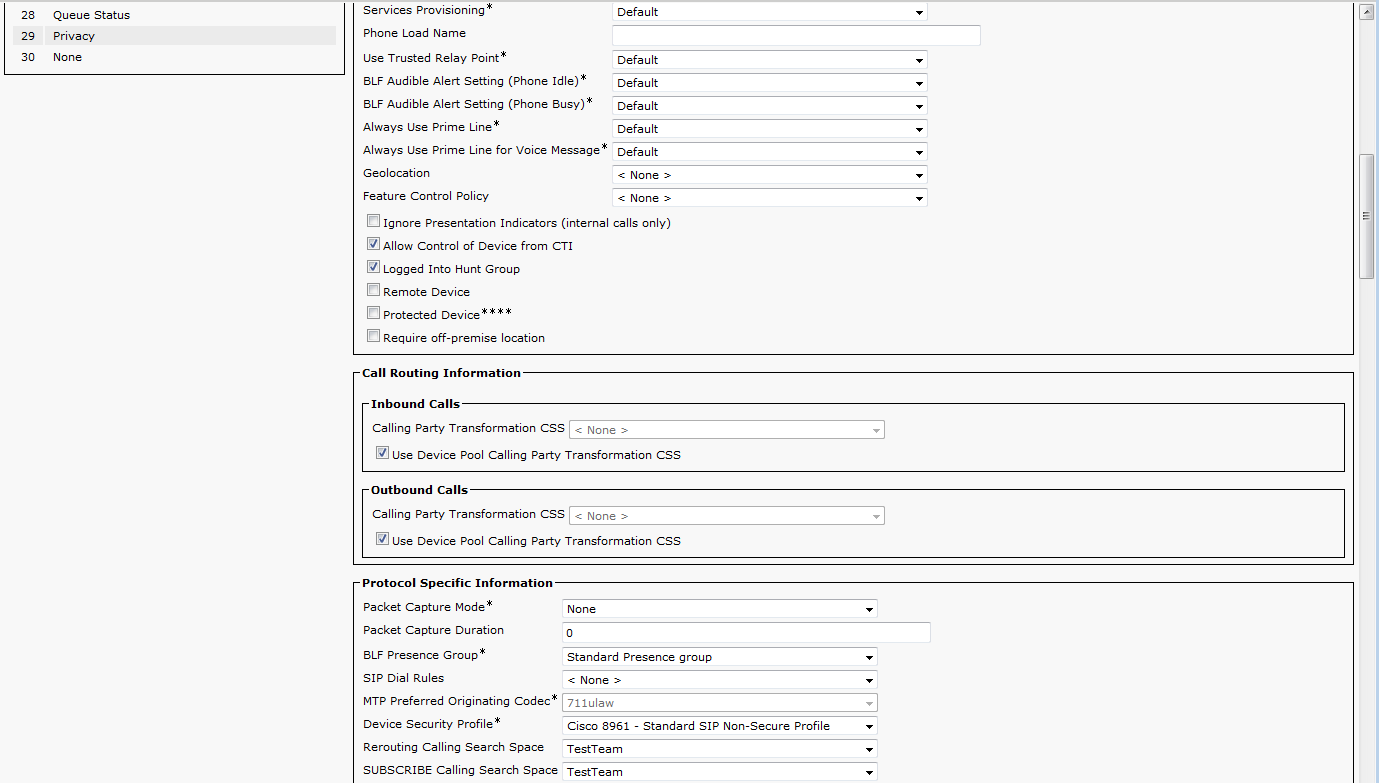1379x783 pixels.
Task: Select Queue Status list item
Action: [x=91, y=15]
